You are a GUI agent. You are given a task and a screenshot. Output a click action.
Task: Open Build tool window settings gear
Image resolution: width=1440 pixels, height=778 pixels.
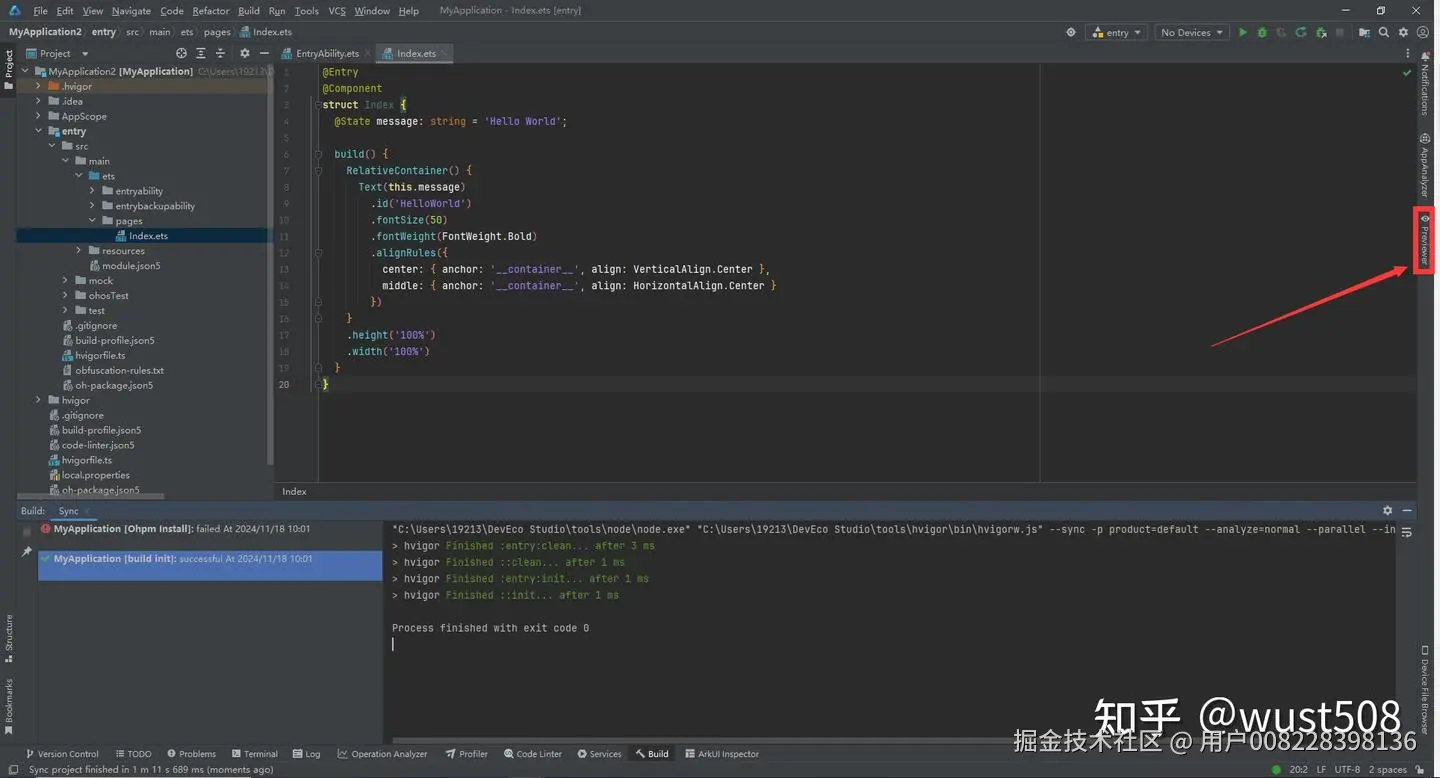1387,511
